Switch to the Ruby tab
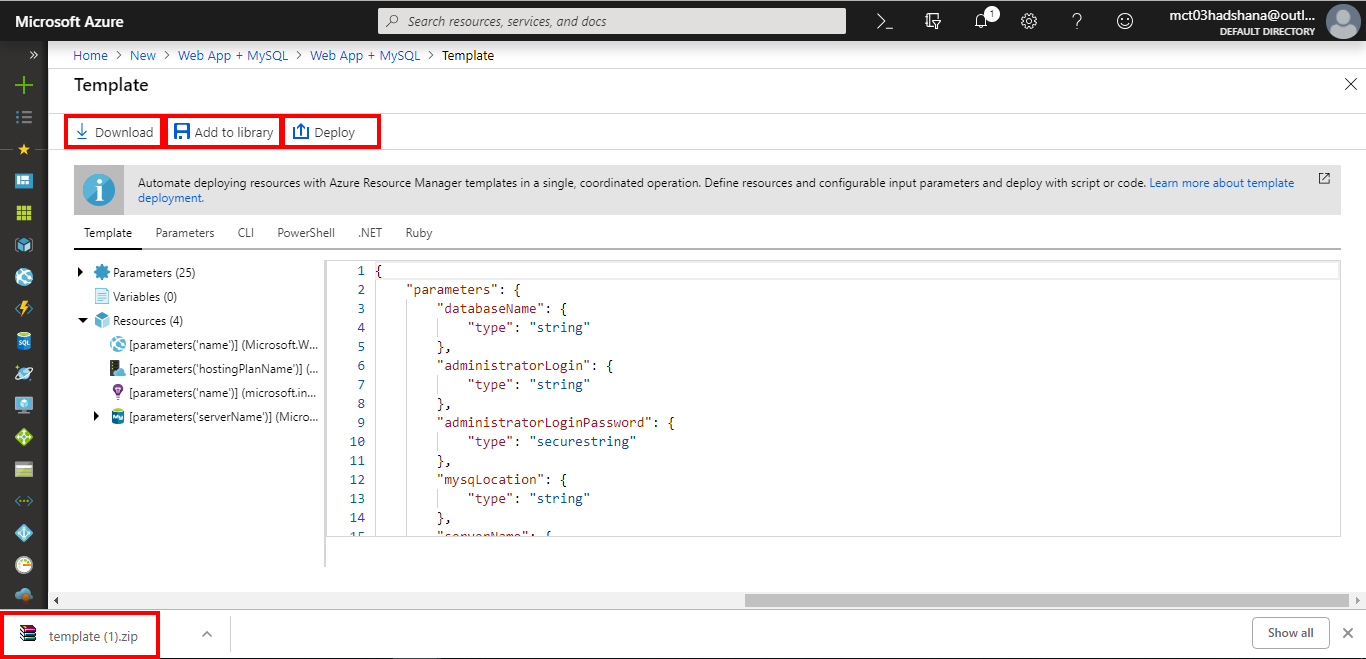 pos(419,233)
